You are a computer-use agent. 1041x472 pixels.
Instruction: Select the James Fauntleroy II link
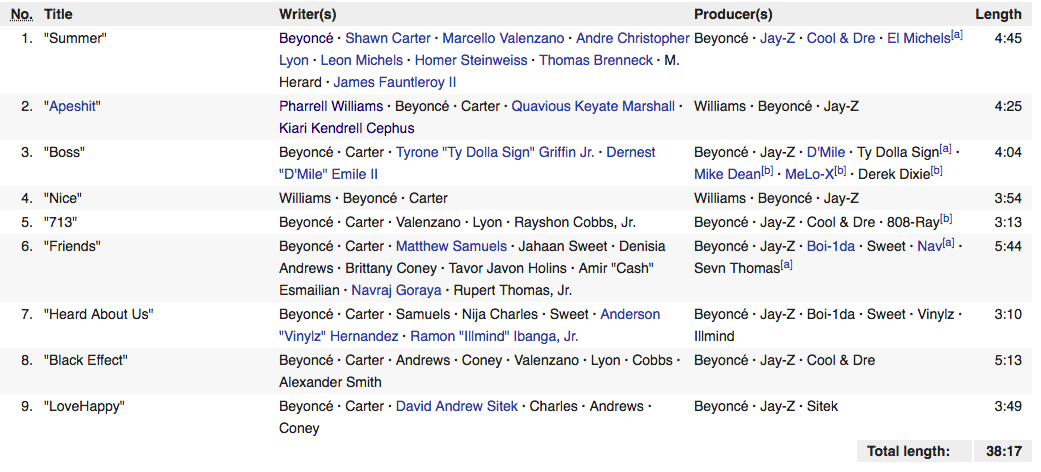point(394,82)
